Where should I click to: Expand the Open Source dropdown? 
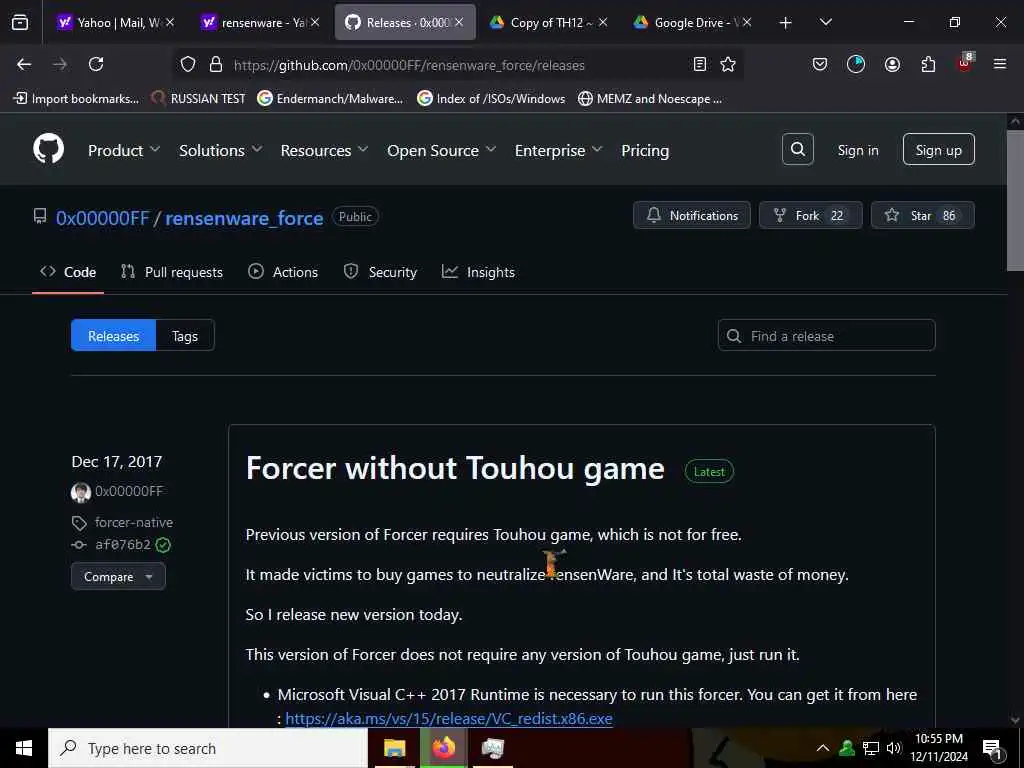click(x=441, y=150)
